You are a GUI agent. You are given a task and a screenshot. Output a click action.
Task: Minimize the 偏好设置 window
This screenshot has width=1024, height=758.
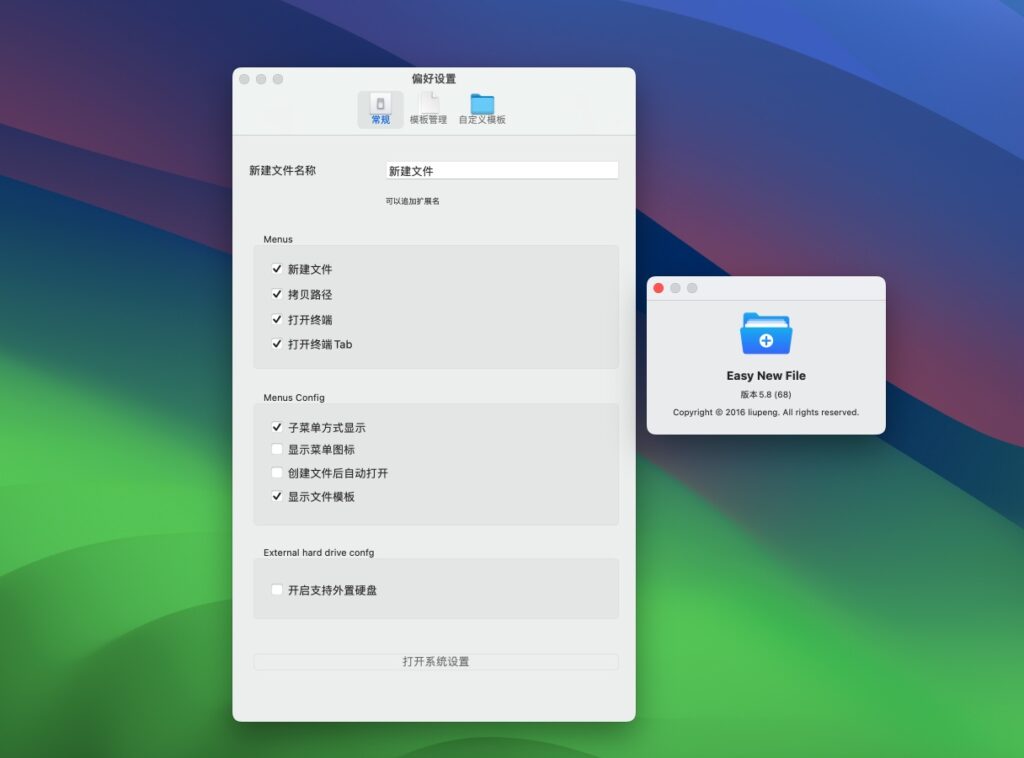coord(261,78)
